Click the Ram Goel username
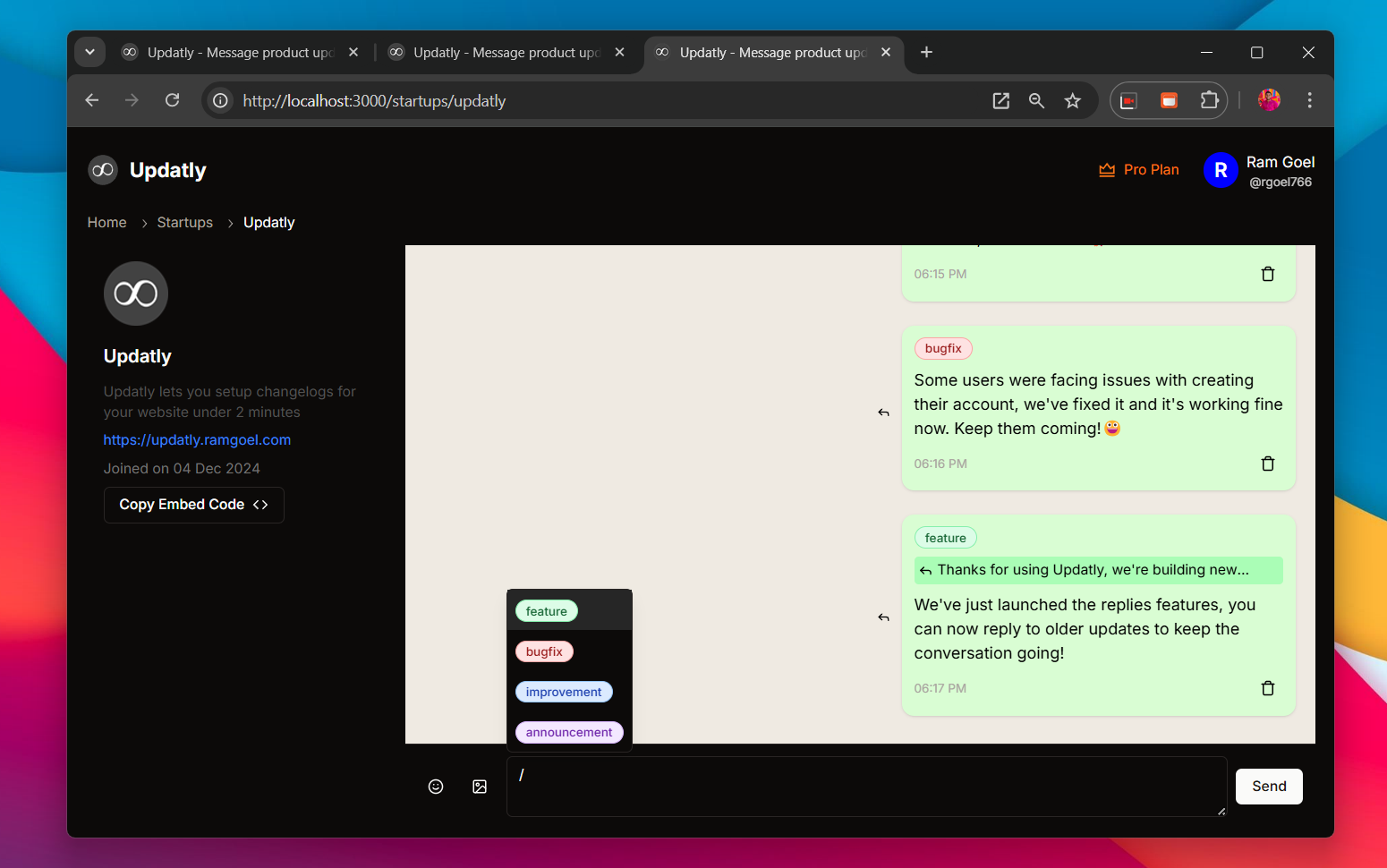This screenshot has width=1387, height=868. [1281, 162]
